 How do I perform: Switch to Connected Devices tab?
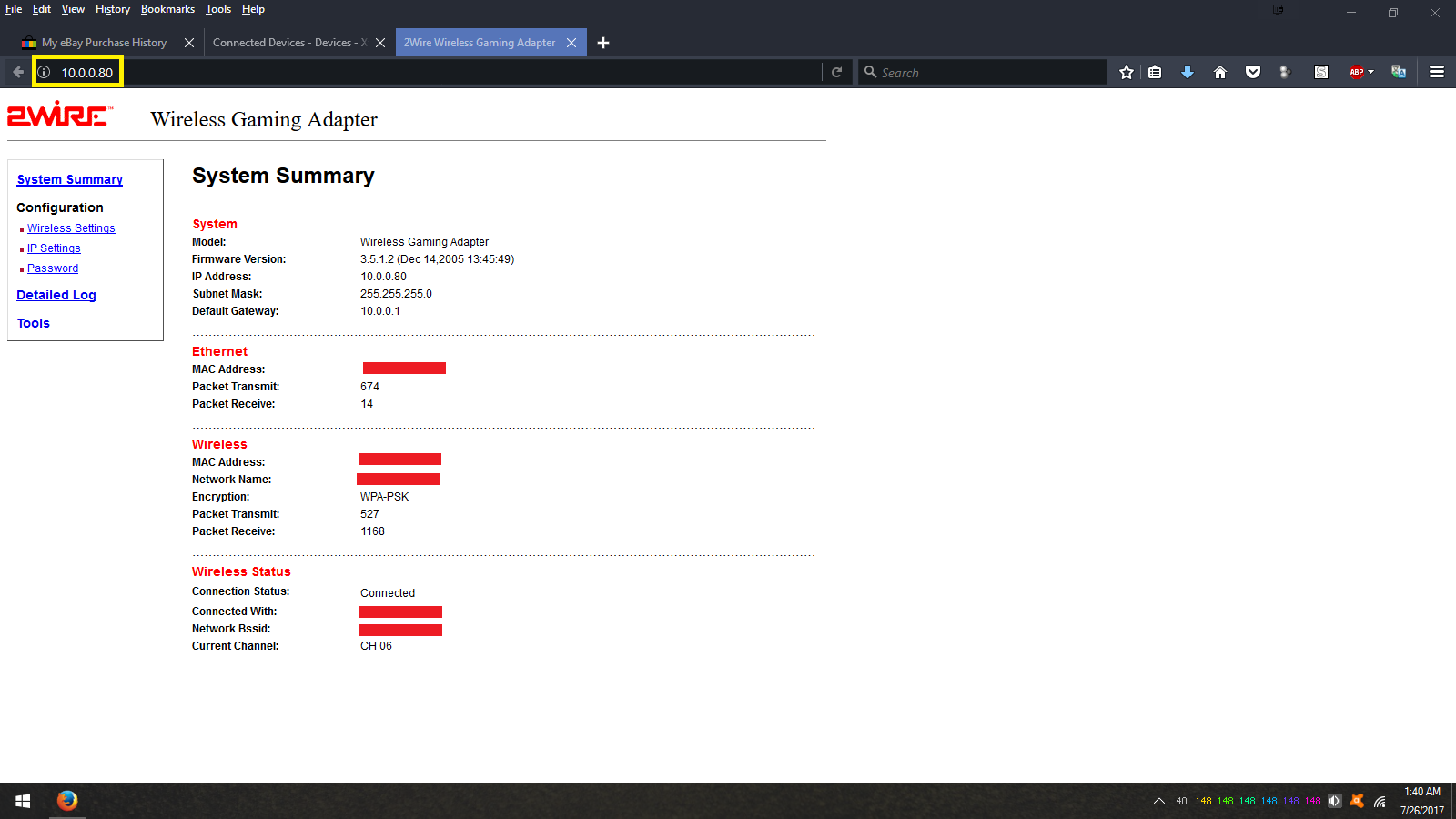(289, 43)
